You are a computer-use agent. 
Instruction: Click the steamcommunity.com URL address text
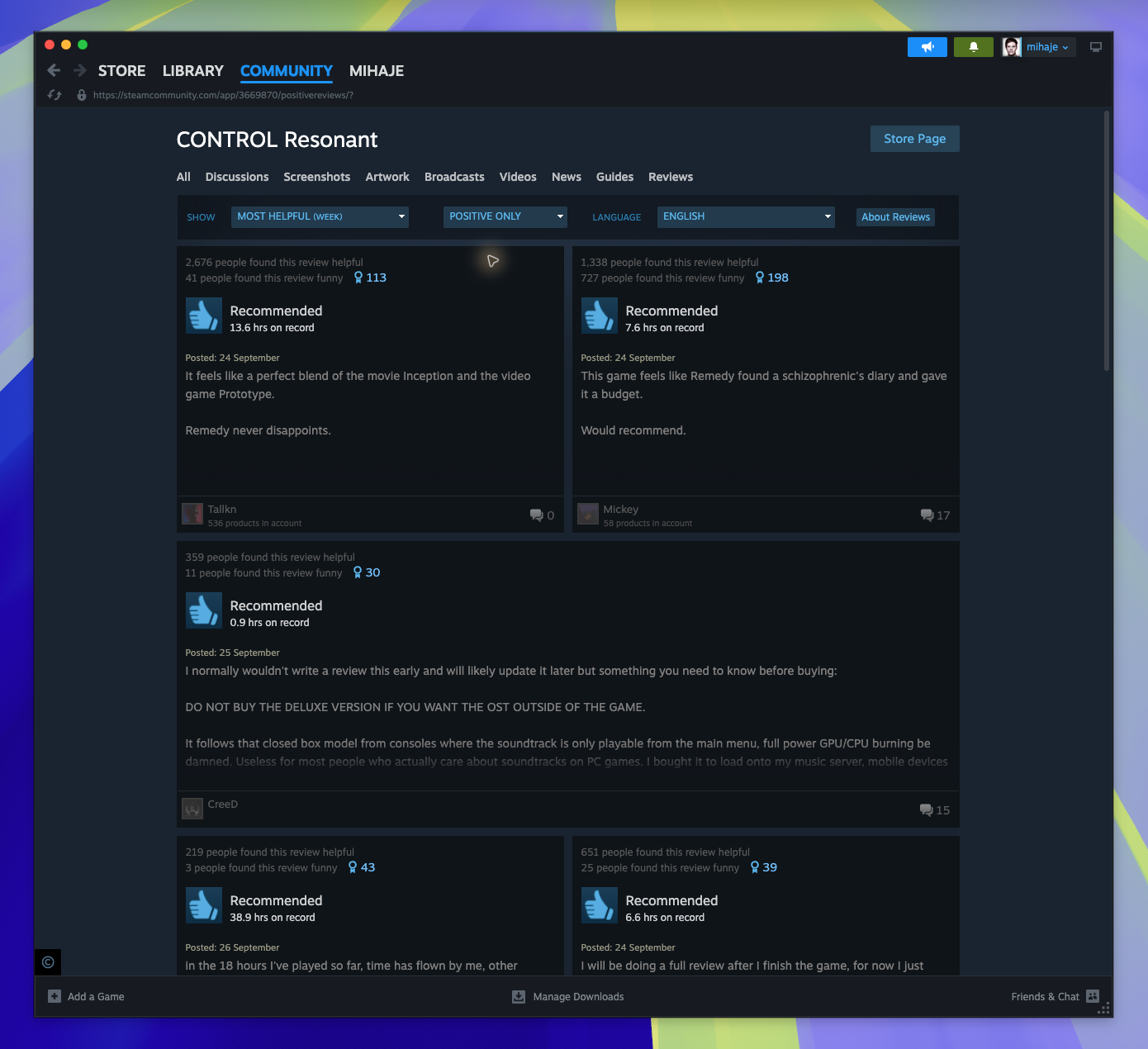point(223,95)
